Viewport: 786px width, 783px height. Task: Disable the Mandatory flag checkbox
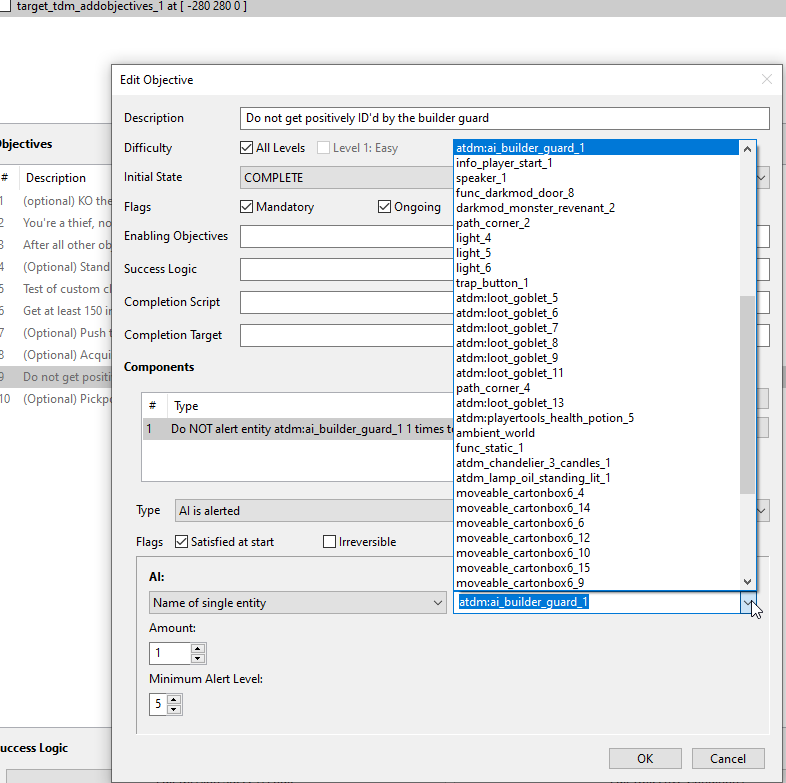[247, 207]
